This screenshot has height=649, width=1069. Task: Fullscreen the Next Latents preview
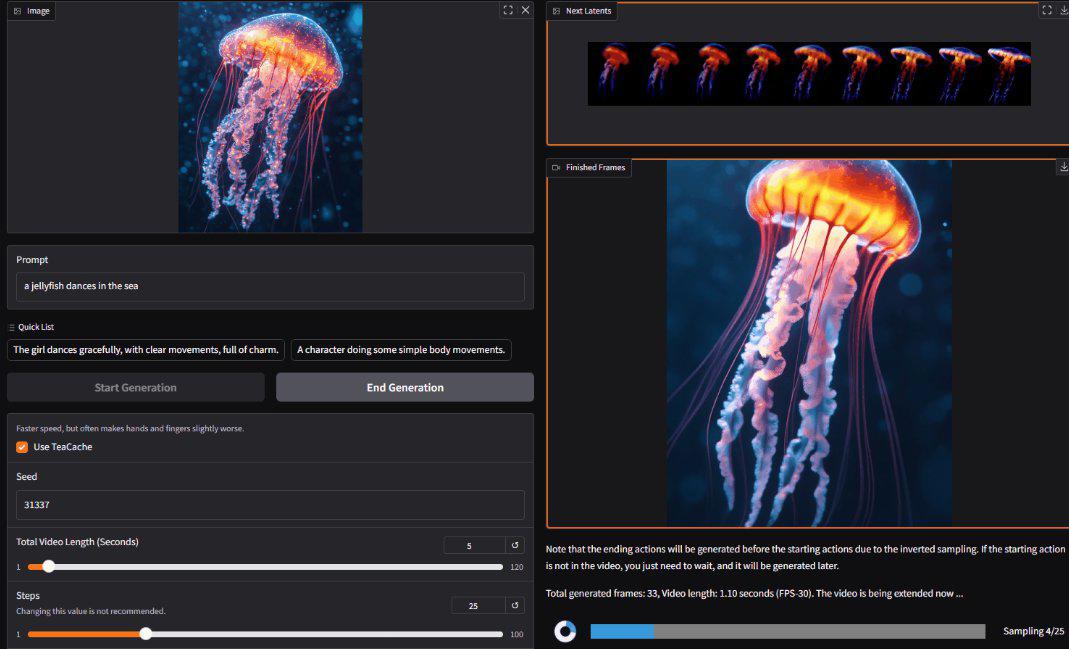[x=1046, y=9]
